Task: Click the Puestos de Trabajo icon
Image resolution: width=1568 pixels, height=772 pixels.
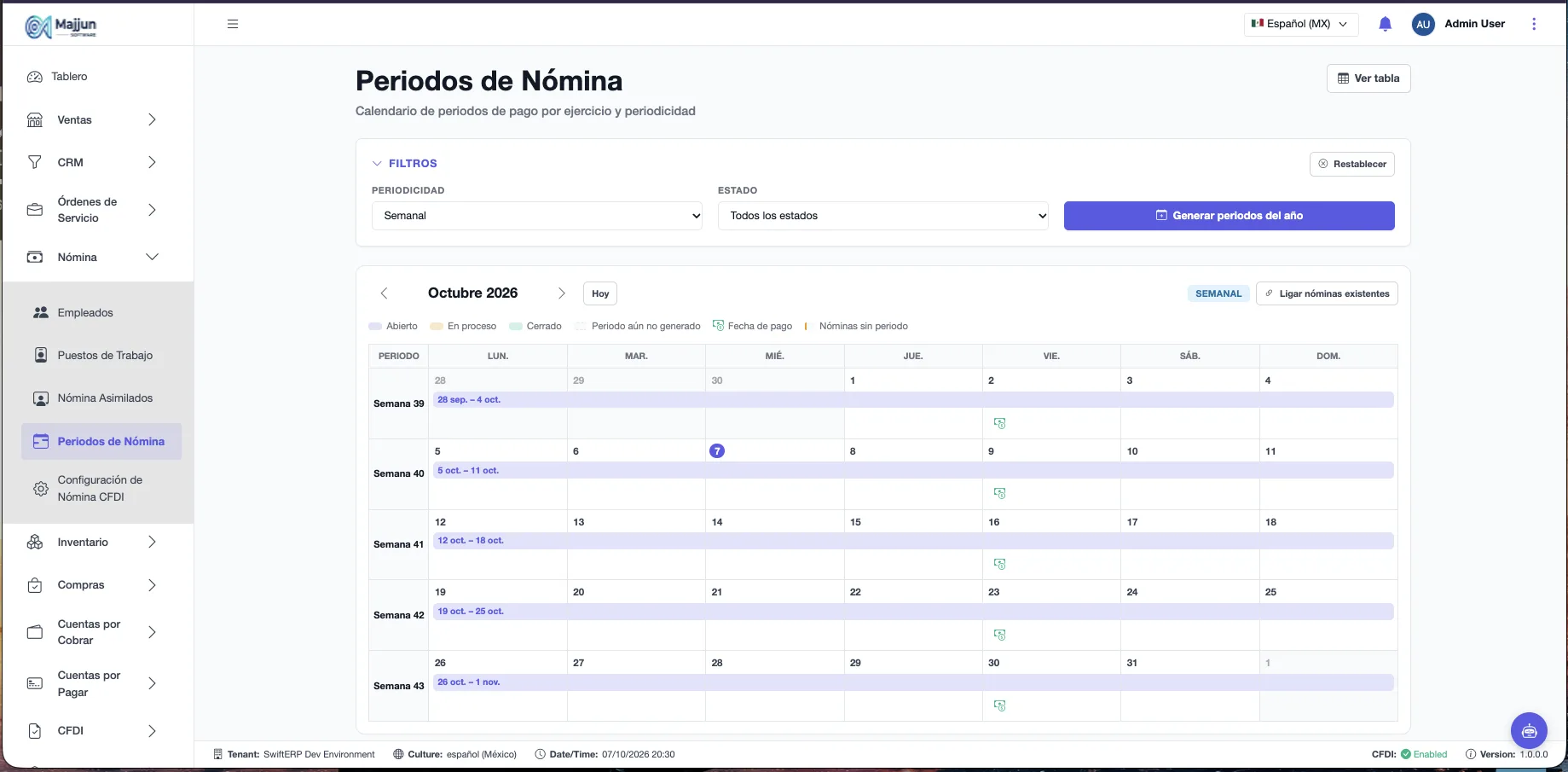Action: pyautogui.click(x=40, y=355)
